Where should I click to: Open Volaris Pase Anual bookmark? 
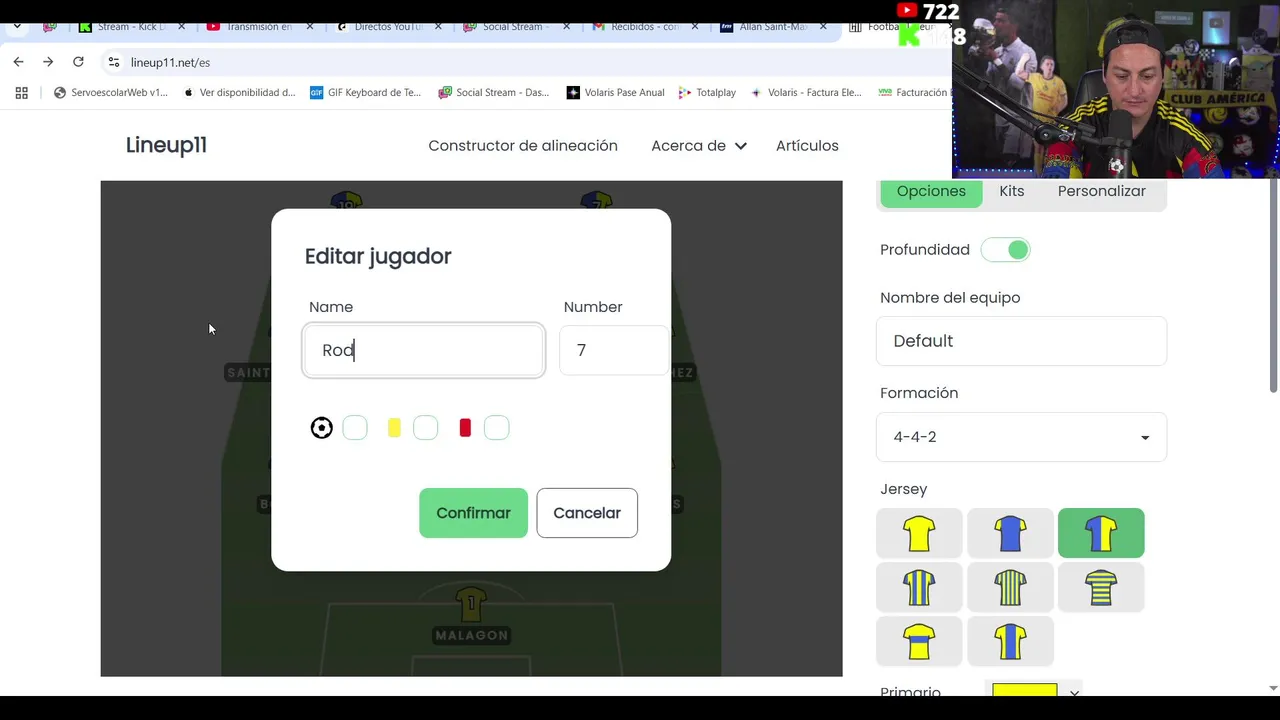pos(615,92)
